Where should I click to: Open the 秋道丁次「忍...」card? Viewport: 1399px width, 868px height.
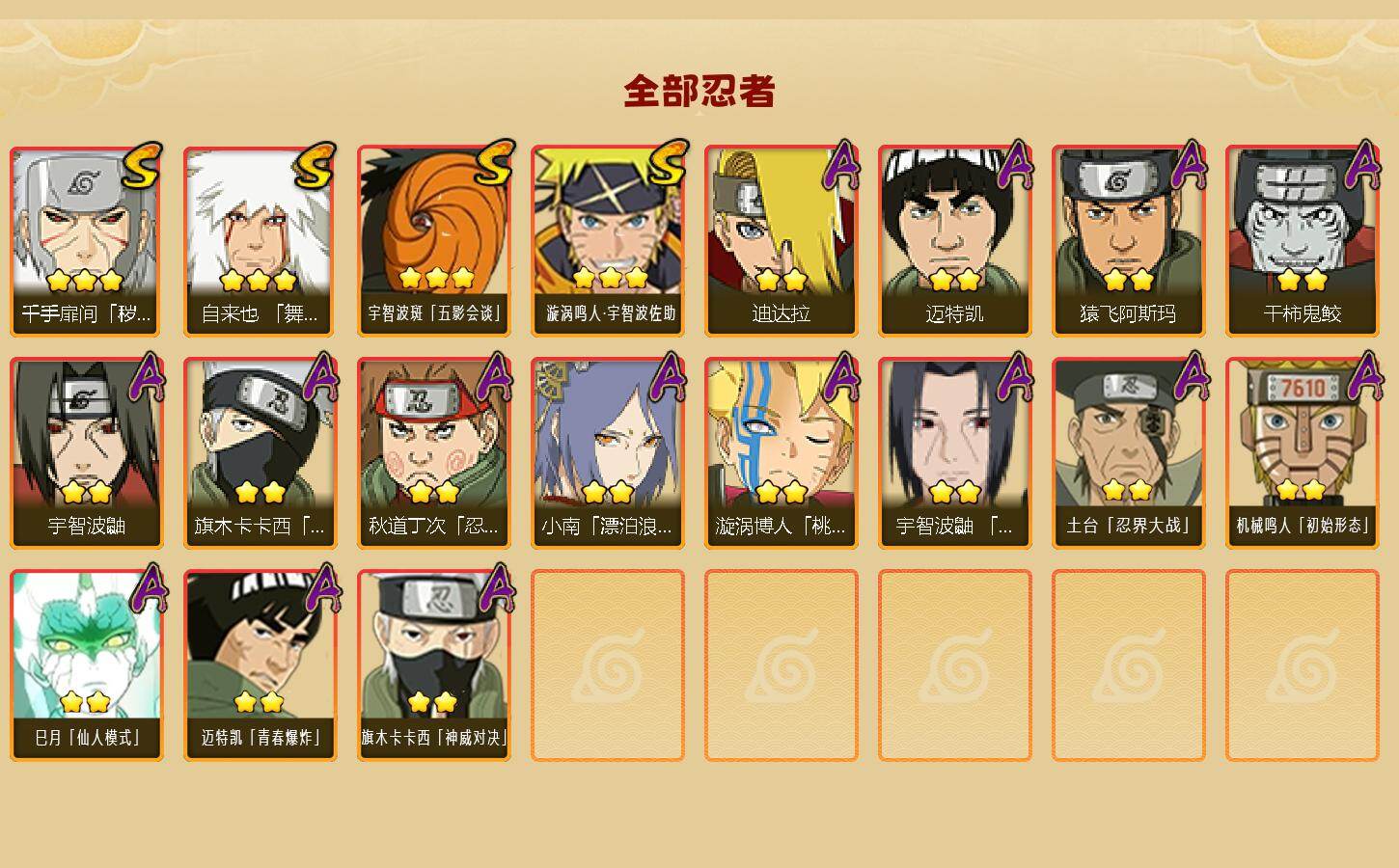434,453
